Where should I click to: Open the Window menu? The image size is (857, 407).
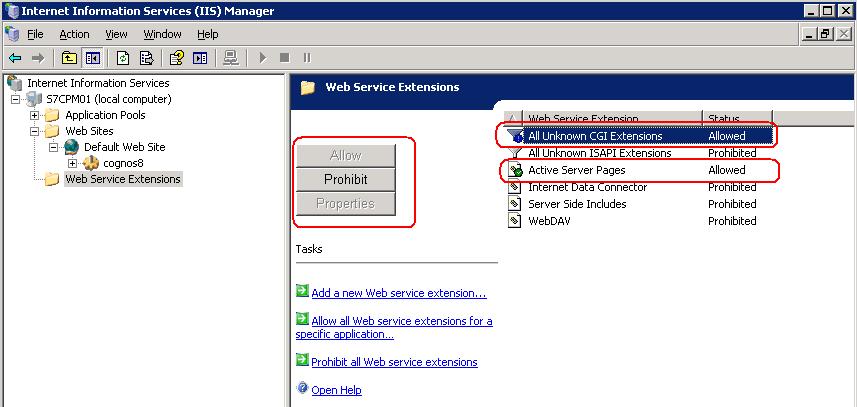pyautogui.click(x=162, y=34)
